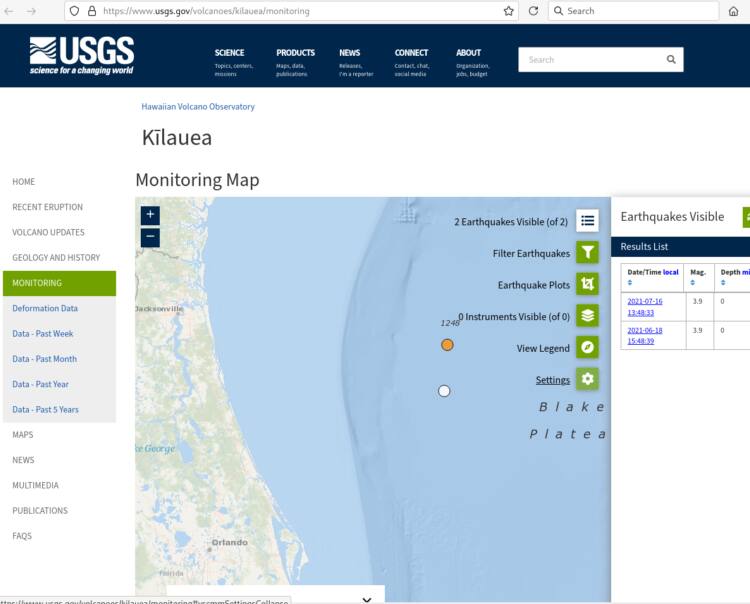Image resolution: width=750 pixels, height=604 pixels.
Task: Open VOLCANO UPDATES page
Action: 48,232
